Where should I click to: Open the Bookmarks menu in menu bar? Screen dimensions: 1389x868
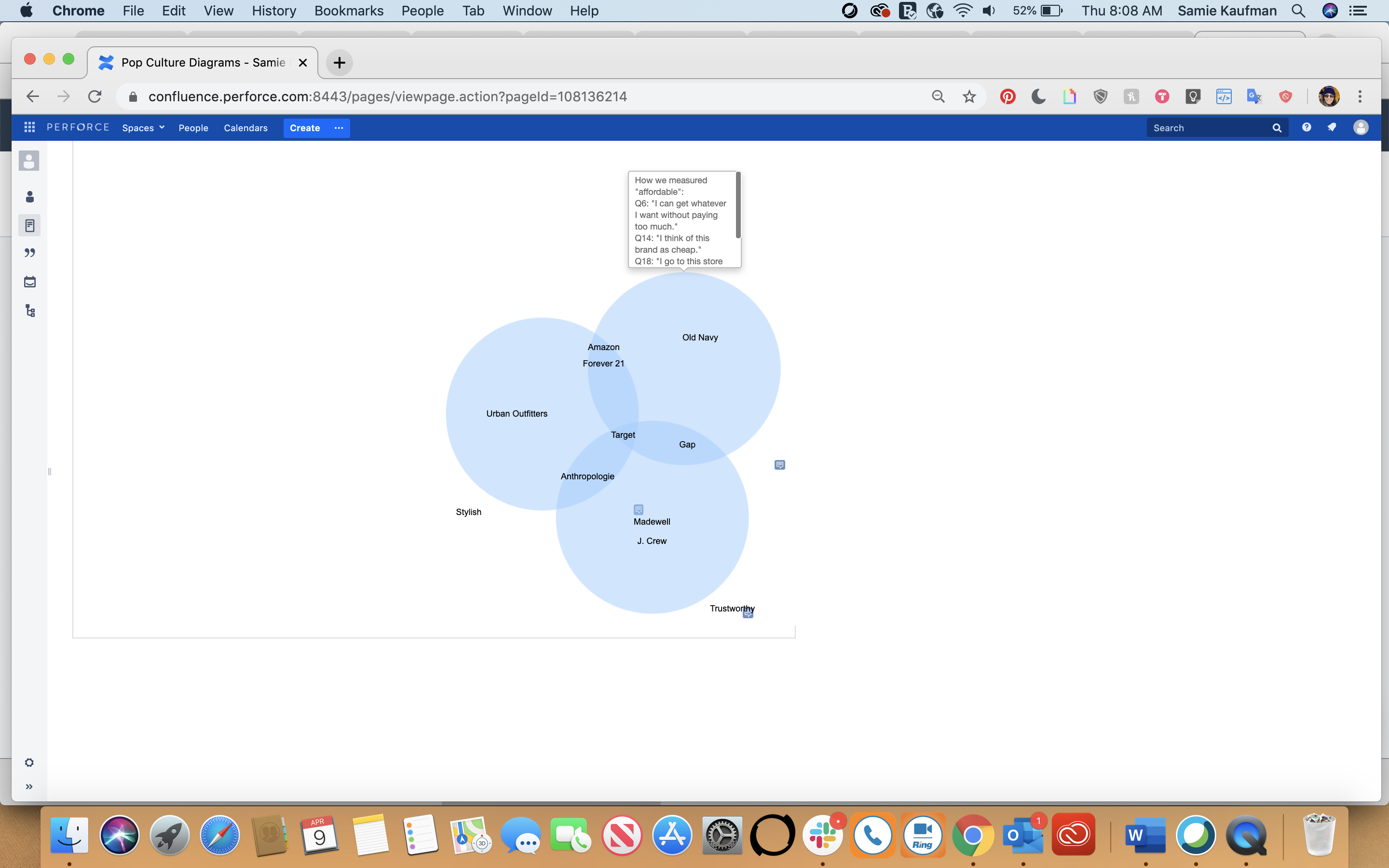(348, 10)
